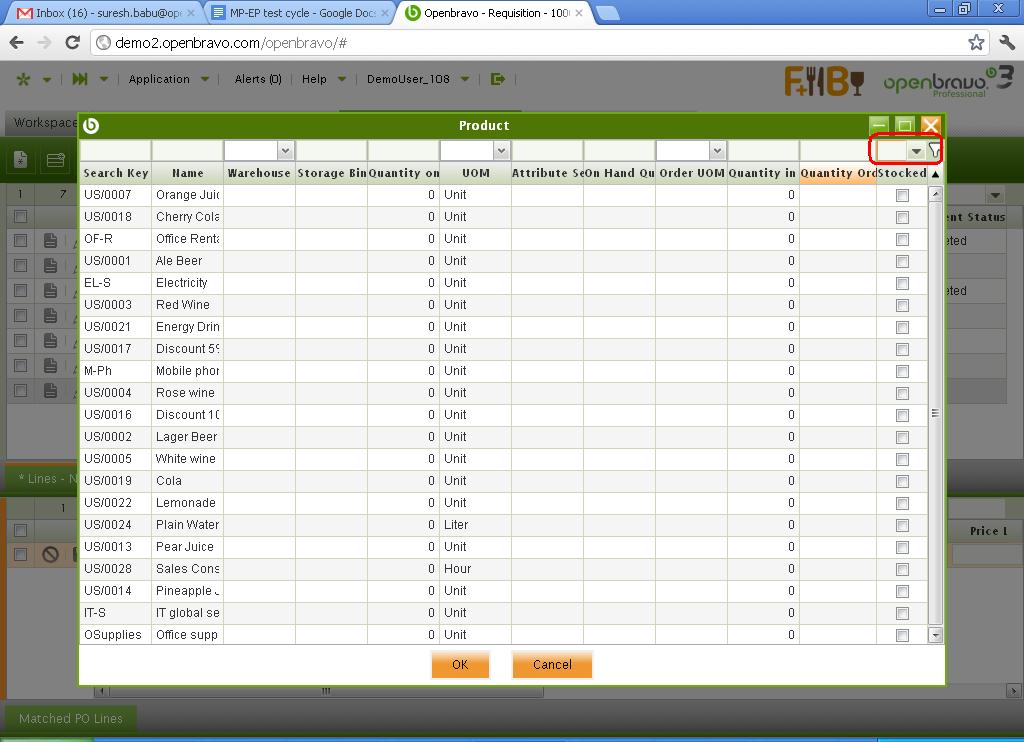Select the Mobile phone product row
1024x742 pixels.
pos(503,371)
